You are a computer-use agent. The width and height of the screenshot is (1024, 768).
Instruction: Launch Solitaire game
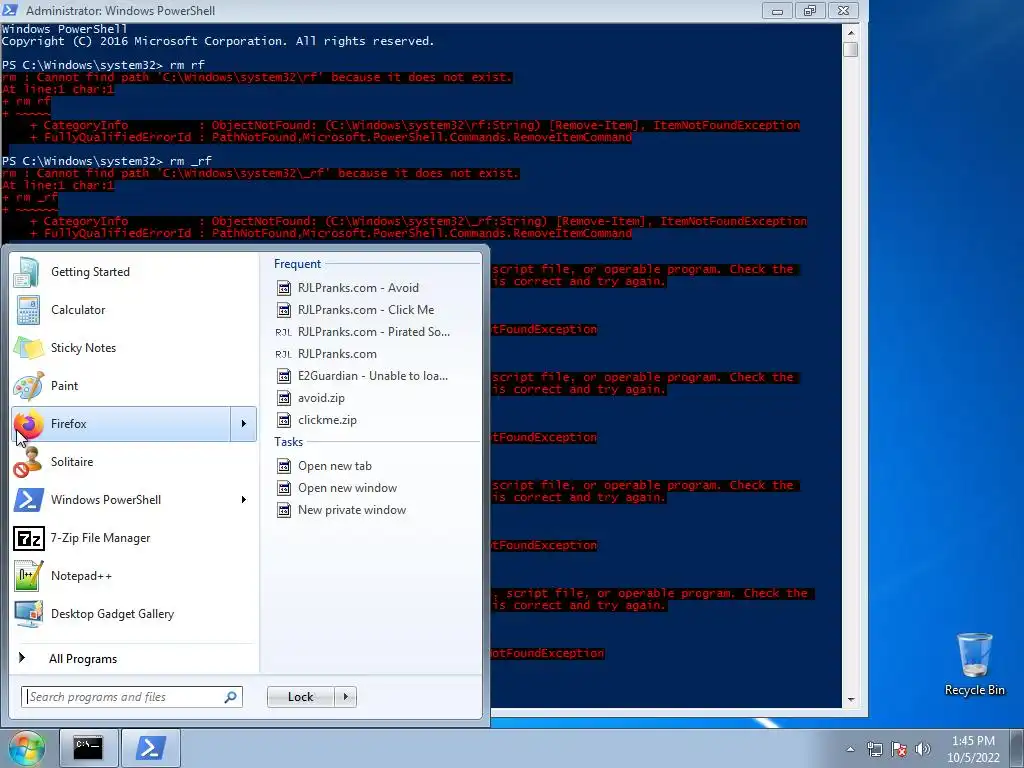(x=133, y=462)
